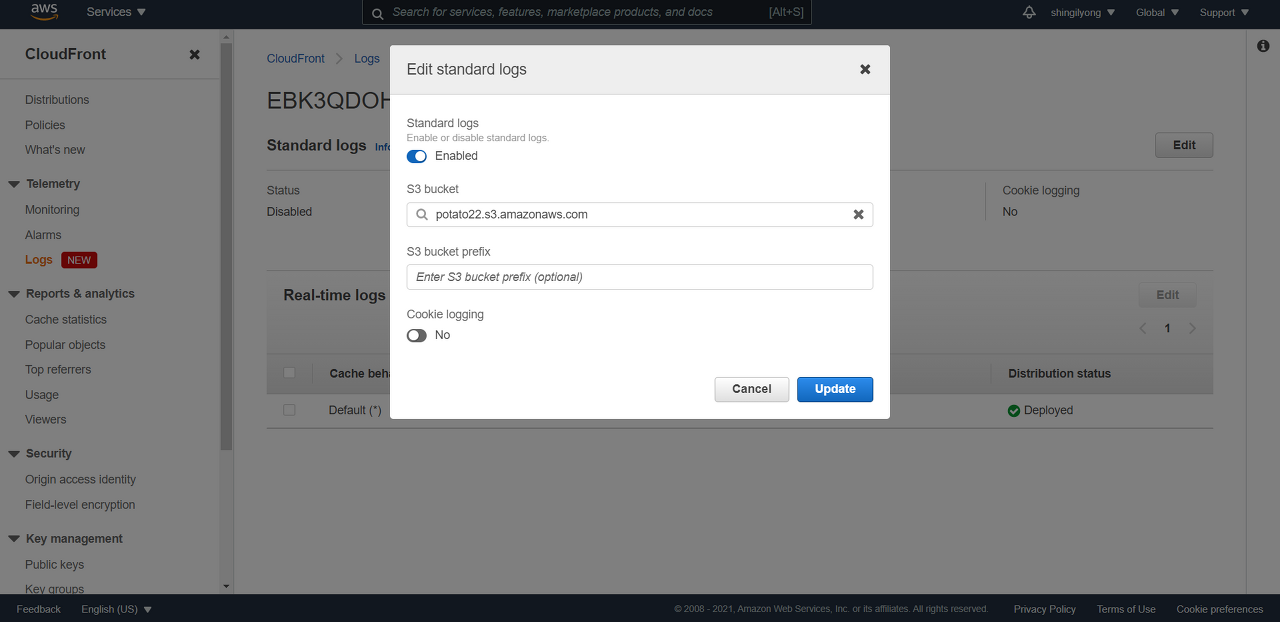Open Viewers in the sidebar
This screenshot has height=622, width=1280.
[x=46, y=420]
